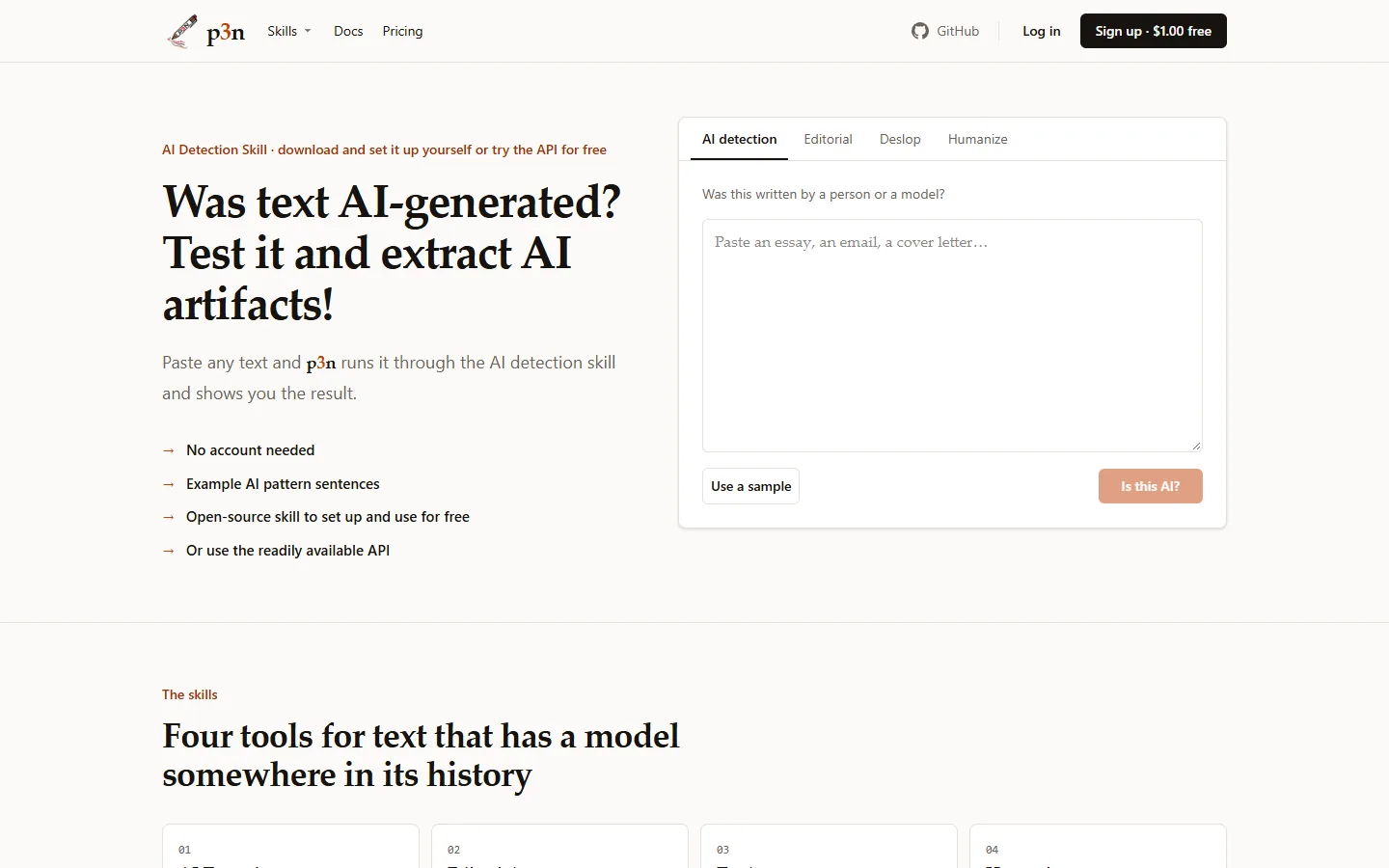Click Sign up · $1.00 free button

[x=1154, y=31]
